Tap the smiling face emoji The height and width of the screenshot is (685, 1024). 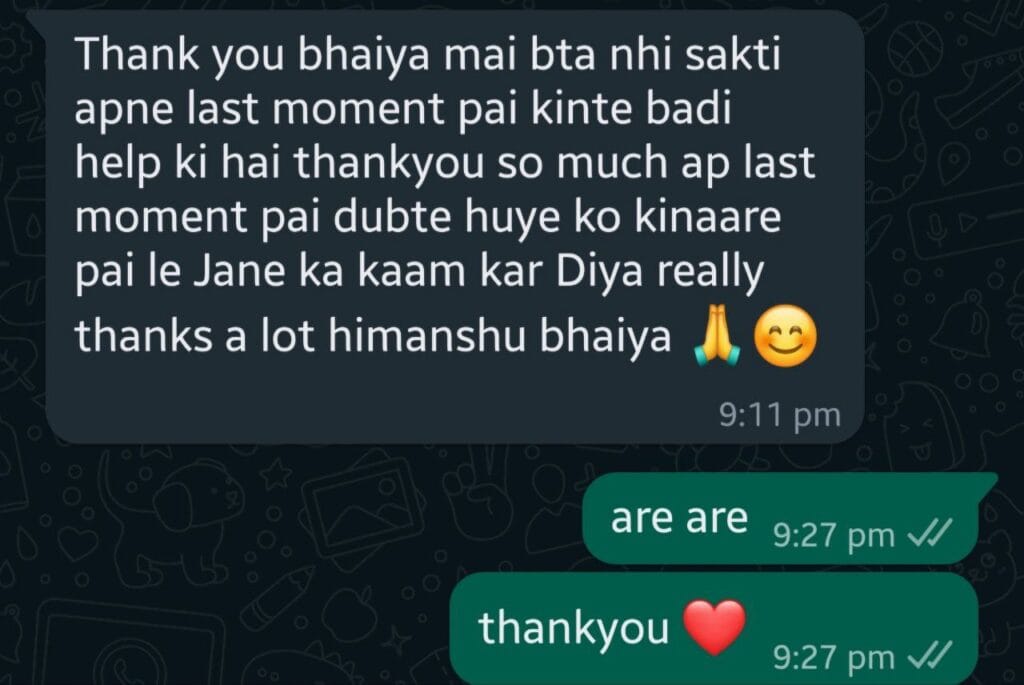[x=785, y=336]
